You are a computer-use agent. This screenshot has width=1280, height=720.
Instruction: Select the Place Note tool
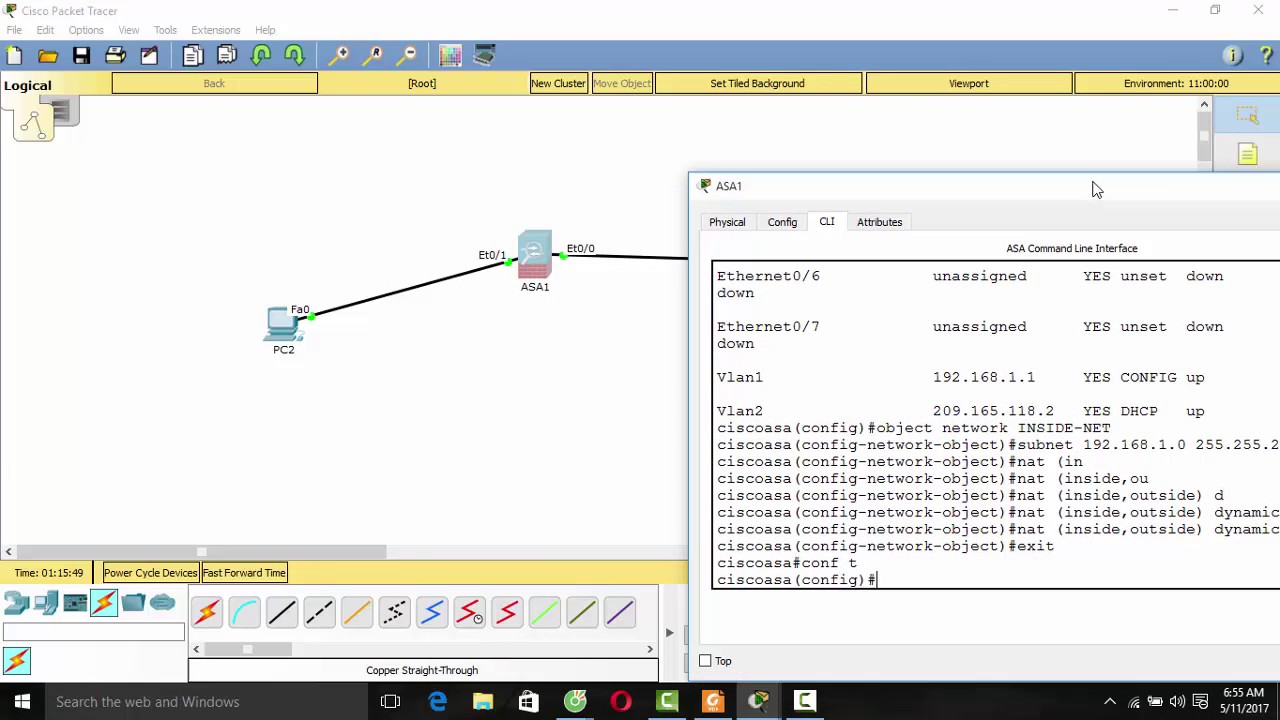(x=1247, y=154)
